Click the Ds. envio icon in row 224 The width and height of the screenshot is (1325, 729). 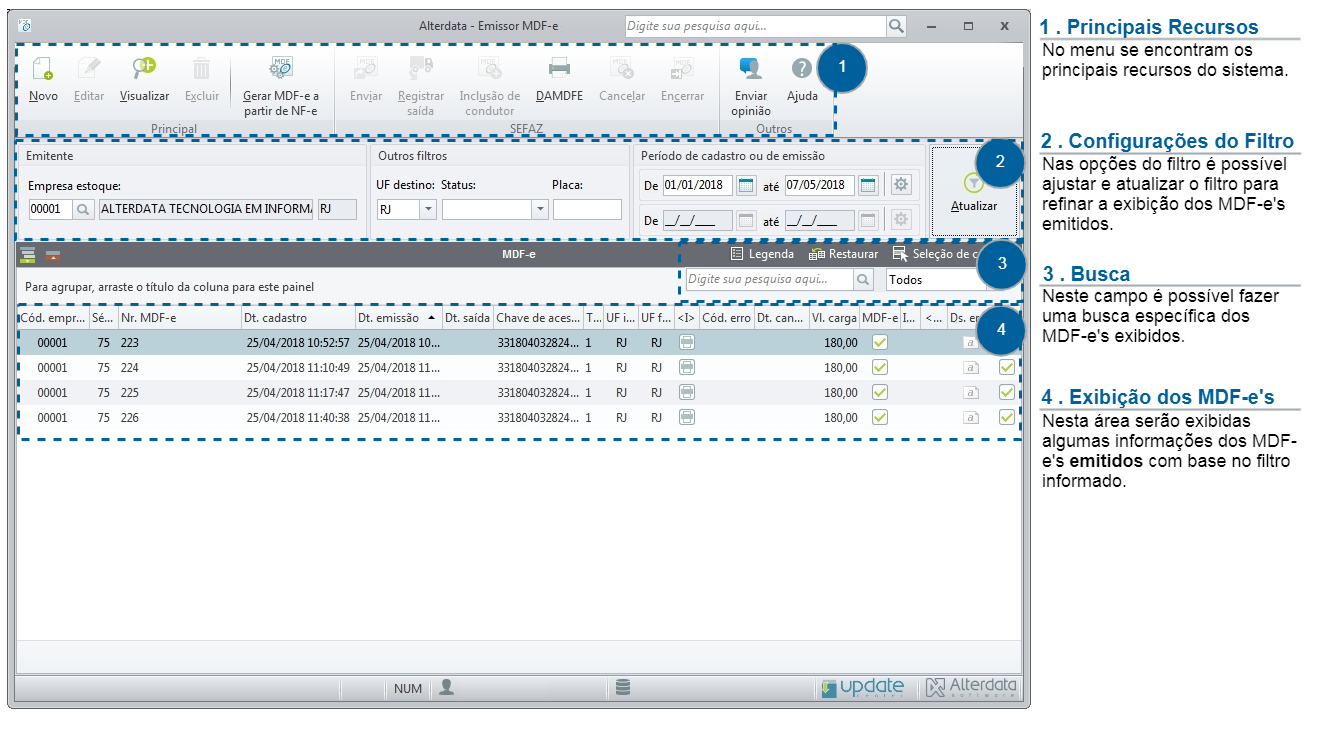tap(970, 367)
